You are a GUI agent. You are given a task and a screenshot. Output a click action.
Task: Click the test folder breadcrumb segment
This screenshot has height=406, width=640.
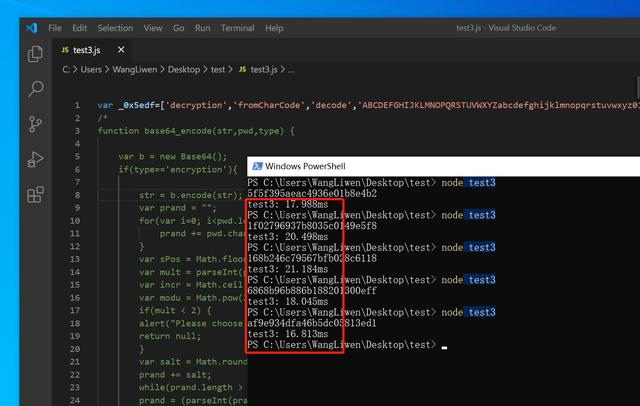pyautogui.click(x=218, y=70)
